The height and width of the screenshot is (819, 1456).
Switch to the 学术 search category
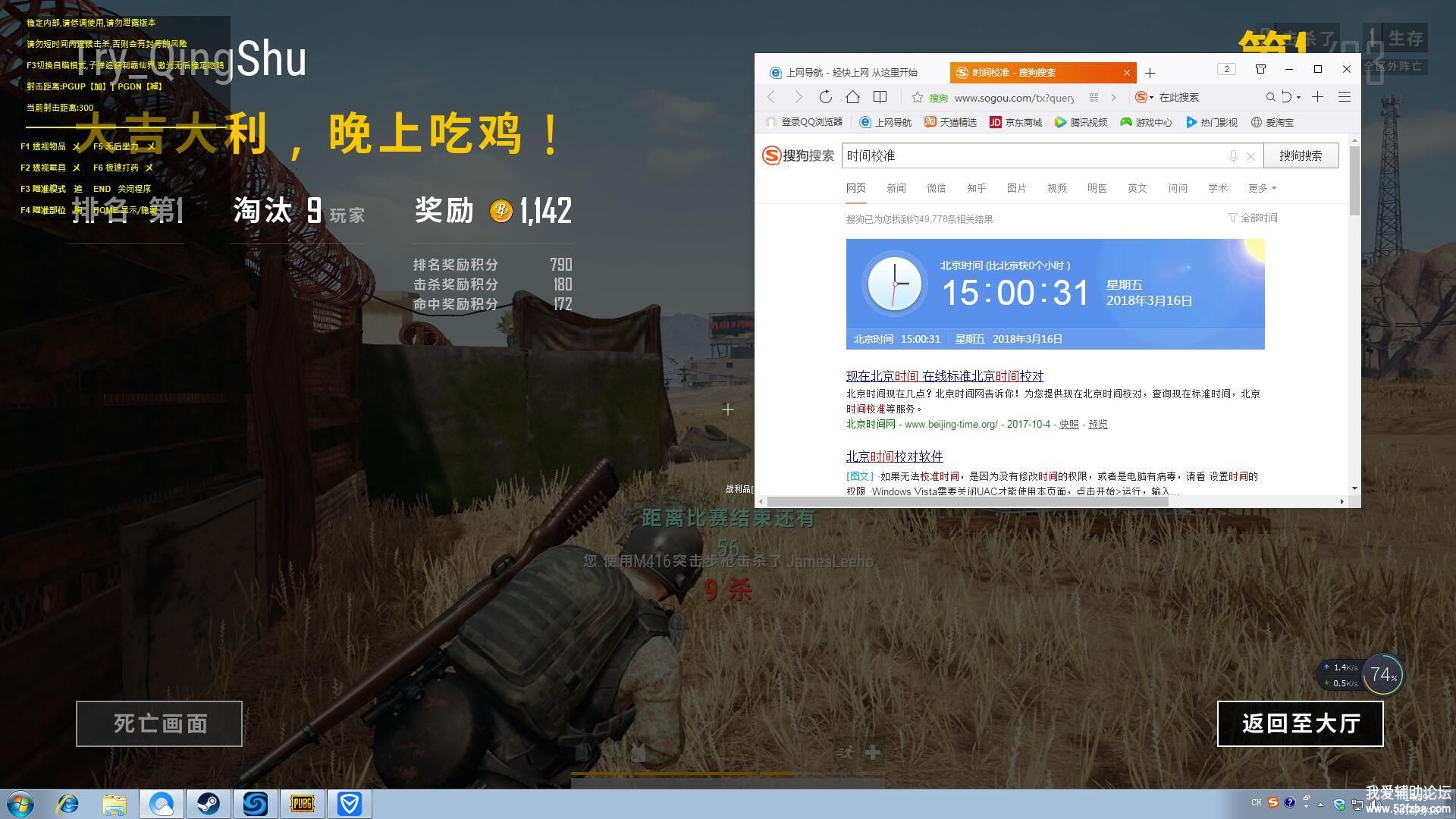[x=1218, y=188]
